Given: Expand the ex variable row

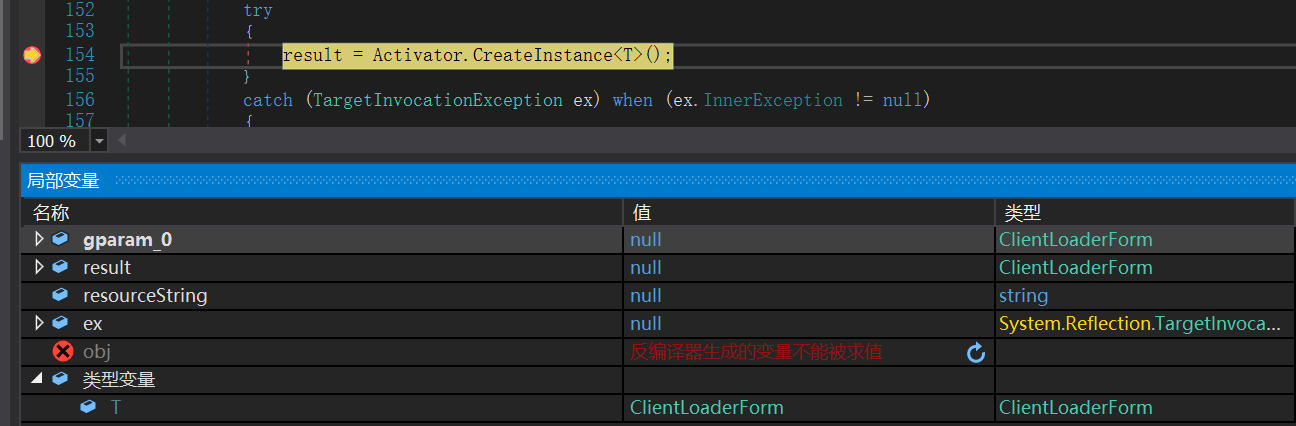Looking at the screenshot, I should [x=39, y=324].
